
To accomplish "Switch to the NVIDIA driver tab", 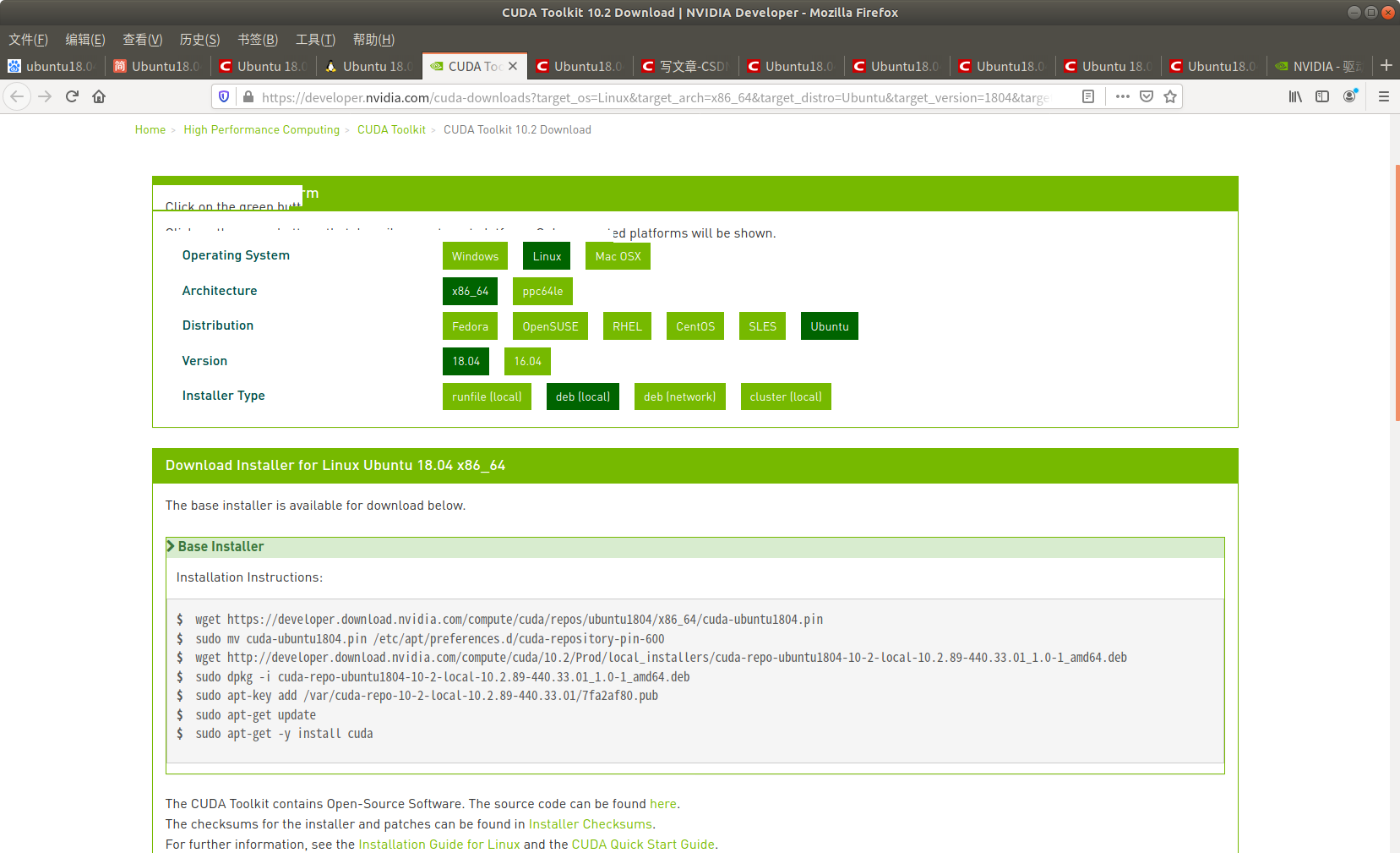I will click(x=1320, y=66).
